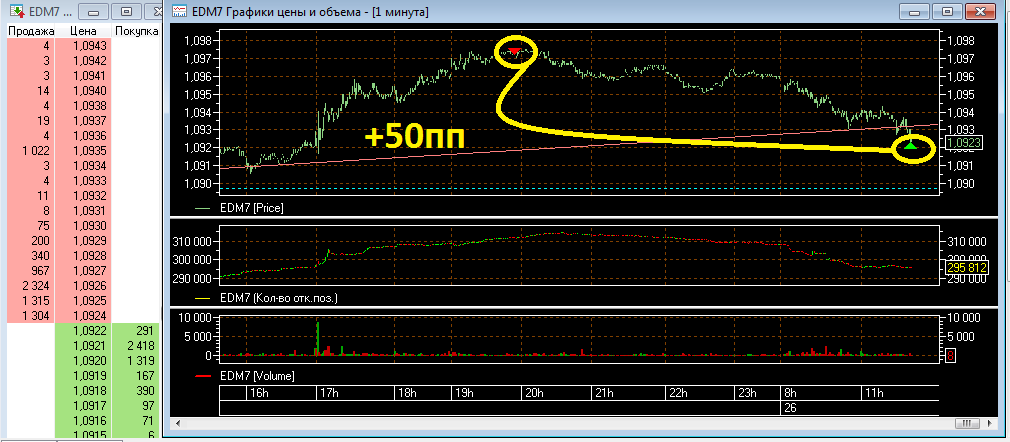
Task: Click the 19h label on the time axis
Action: [464, 393]
